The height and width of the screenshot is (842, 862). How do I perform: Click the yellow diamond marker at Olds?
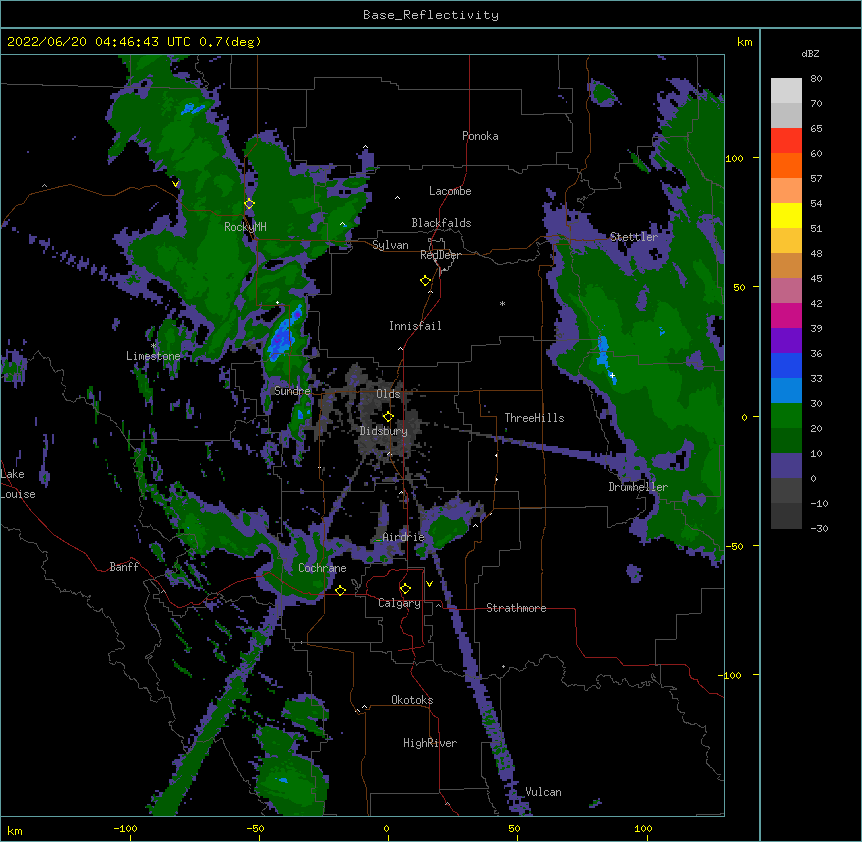pos(388,417)
